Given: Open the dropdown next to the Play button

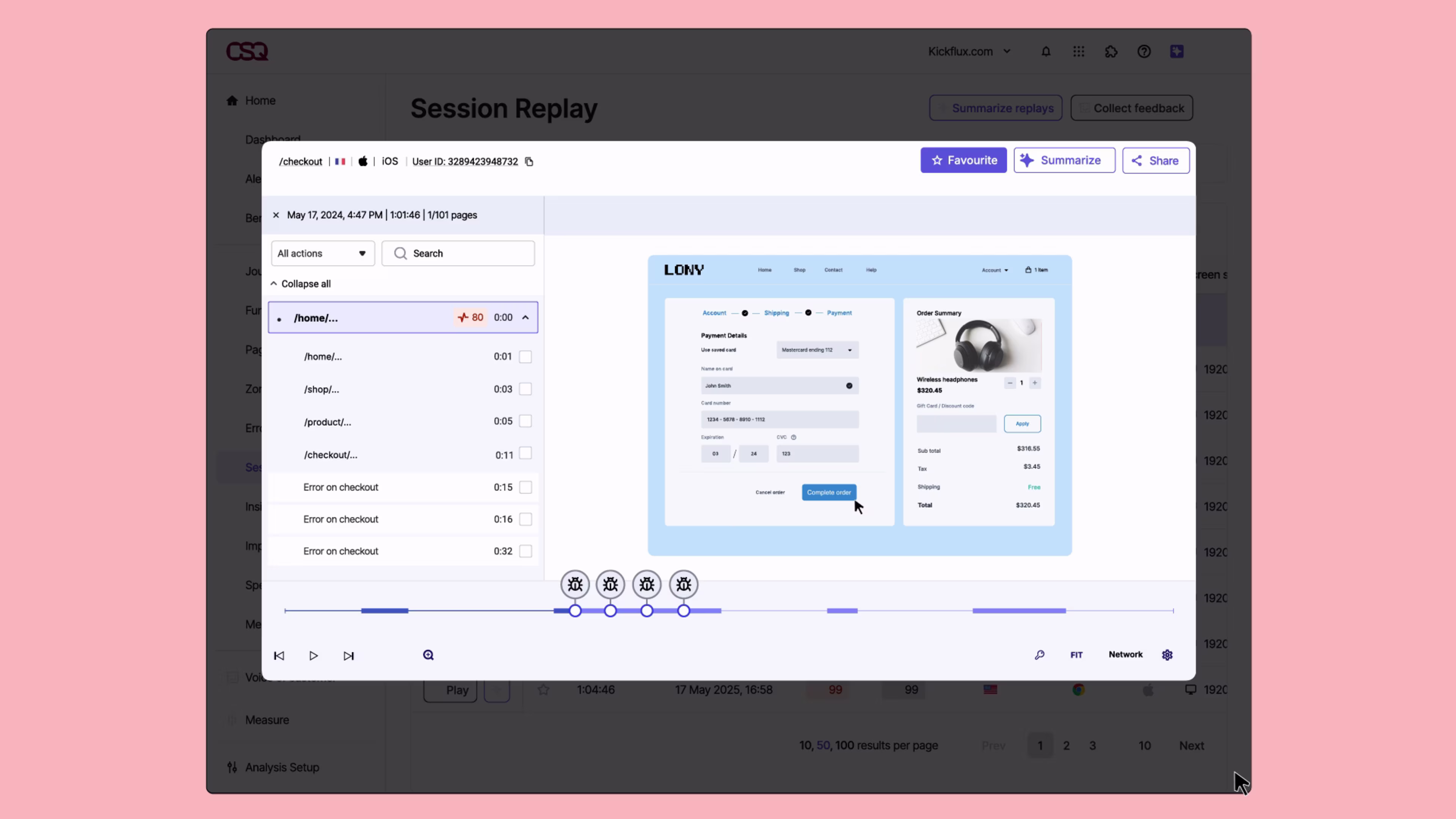Looking at the screenshot, I should 497,690.
